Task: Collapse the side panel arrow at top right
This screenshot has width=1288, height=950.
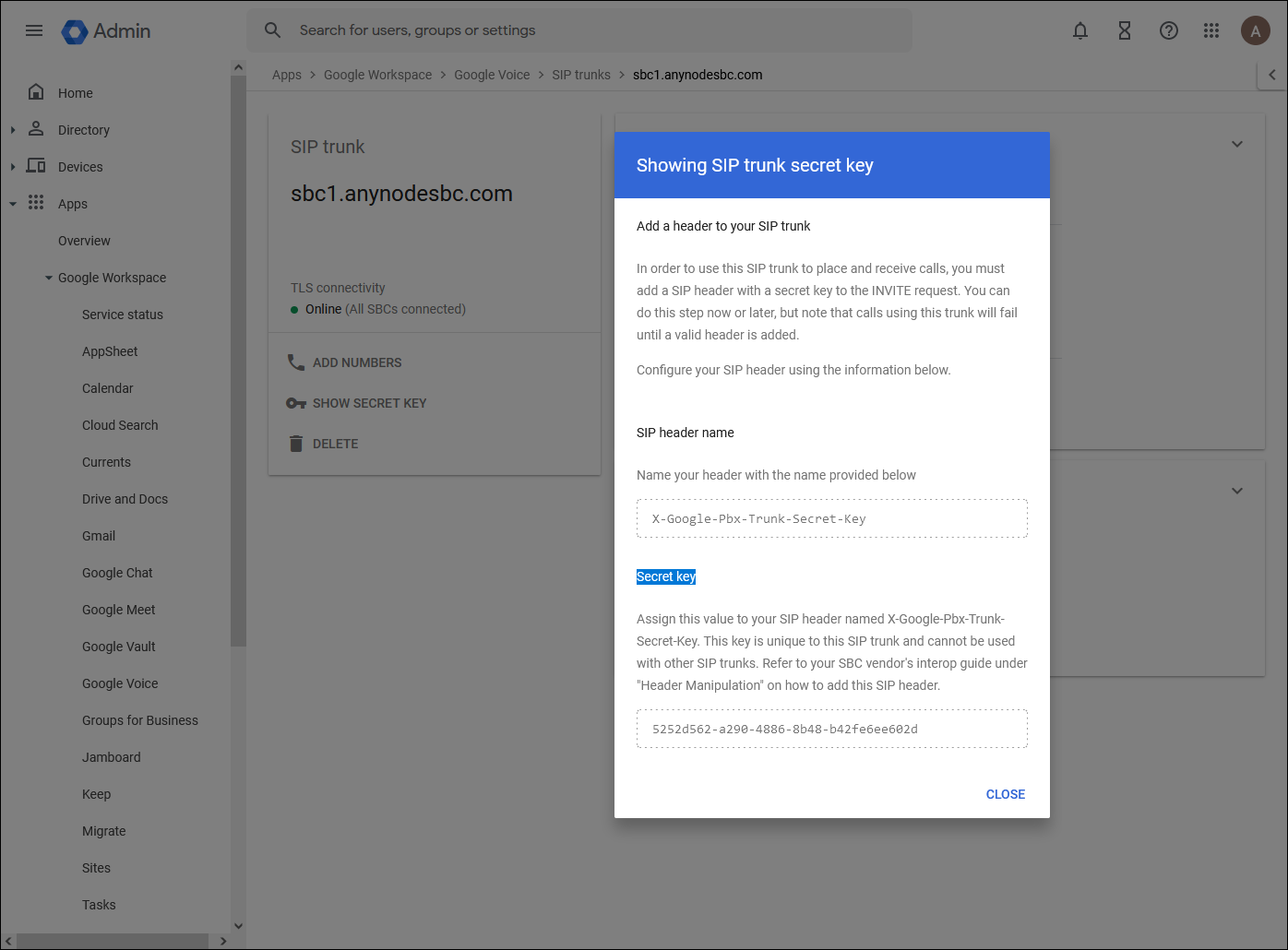Action: tap(1272, 75)
